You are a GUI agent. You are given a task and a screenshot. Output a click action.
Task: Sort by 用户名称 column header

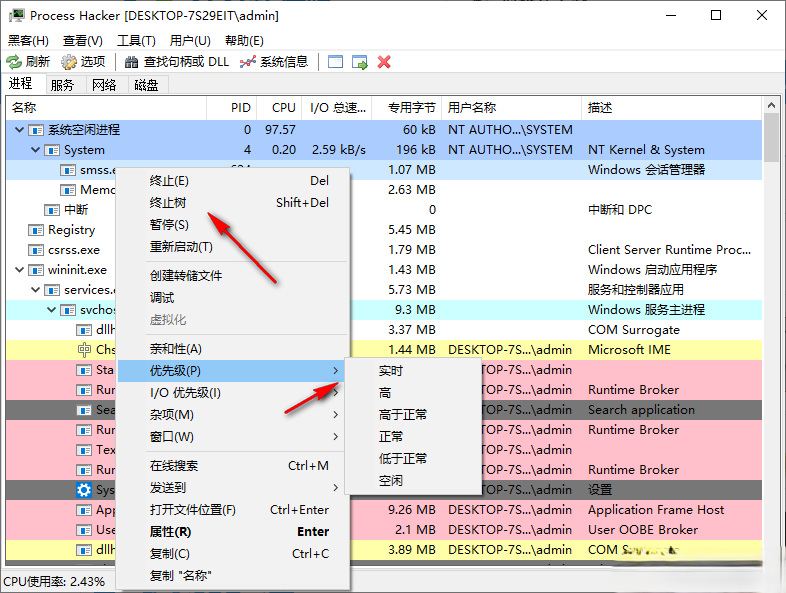tap(511, 108)
